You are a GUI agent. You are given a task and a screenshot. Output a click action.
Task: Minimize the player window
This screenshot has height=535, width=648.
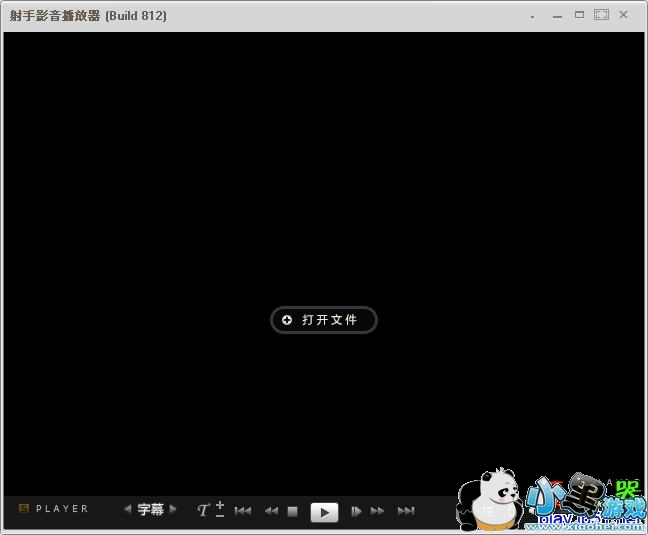[x=557, y=17]
